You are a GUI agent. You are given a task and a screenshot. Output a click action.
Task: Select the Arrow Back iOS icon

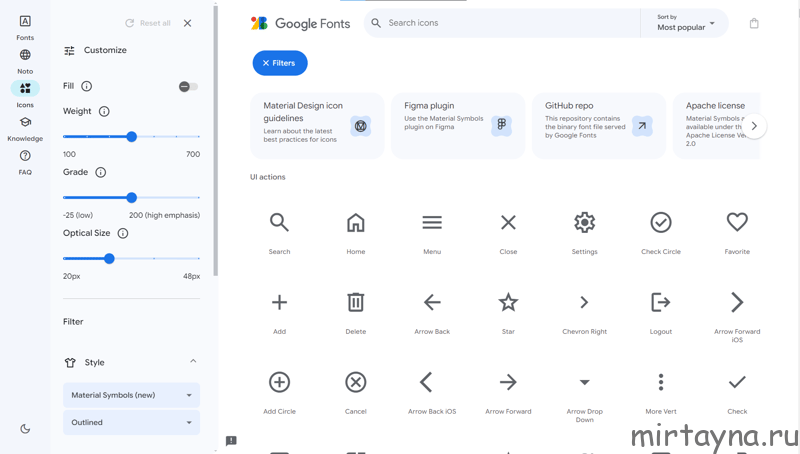point(427,382)
